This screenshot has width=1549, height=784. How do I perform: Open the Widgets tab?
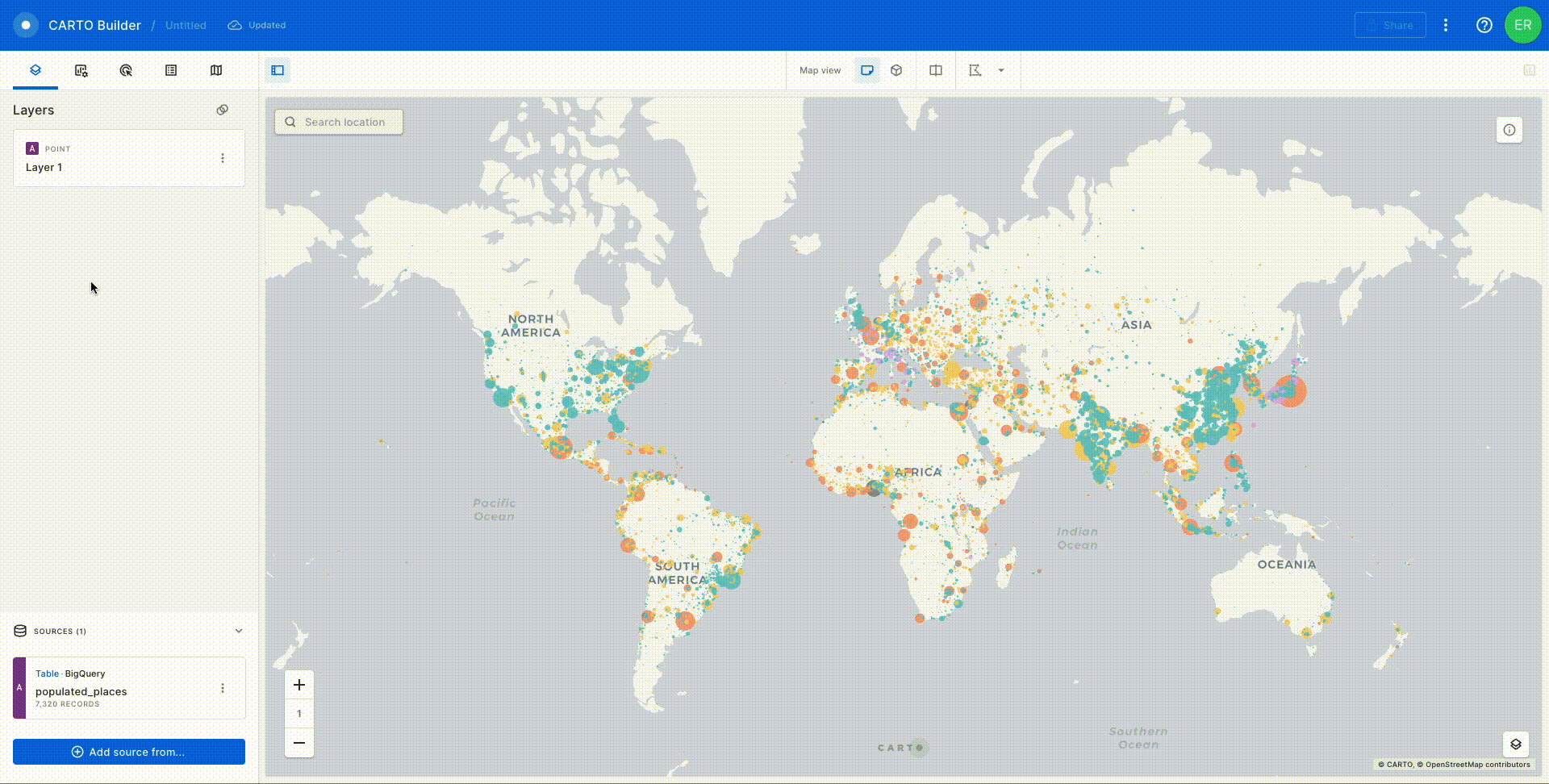[x=81, y=70]
